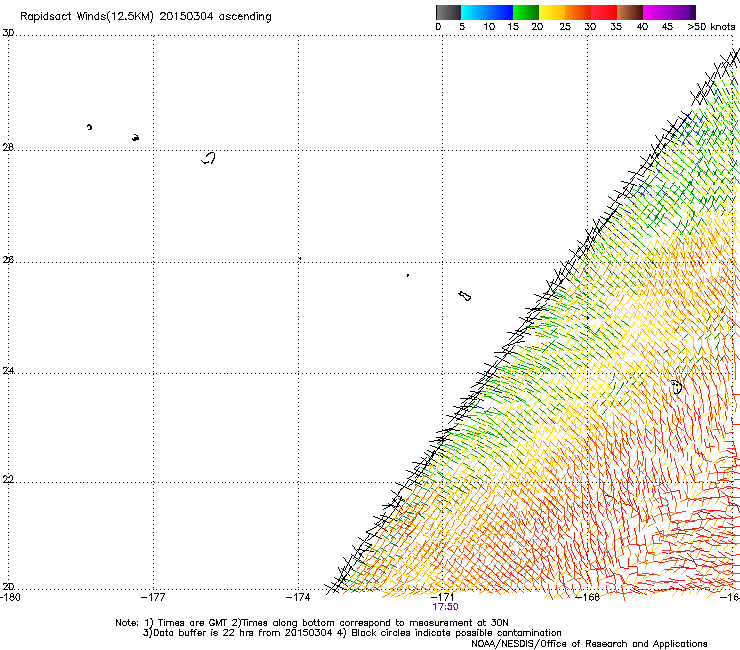This screenshot has height=650, width=740.
Task: Click the island outline just east of -171
Action: pos(465,296)
